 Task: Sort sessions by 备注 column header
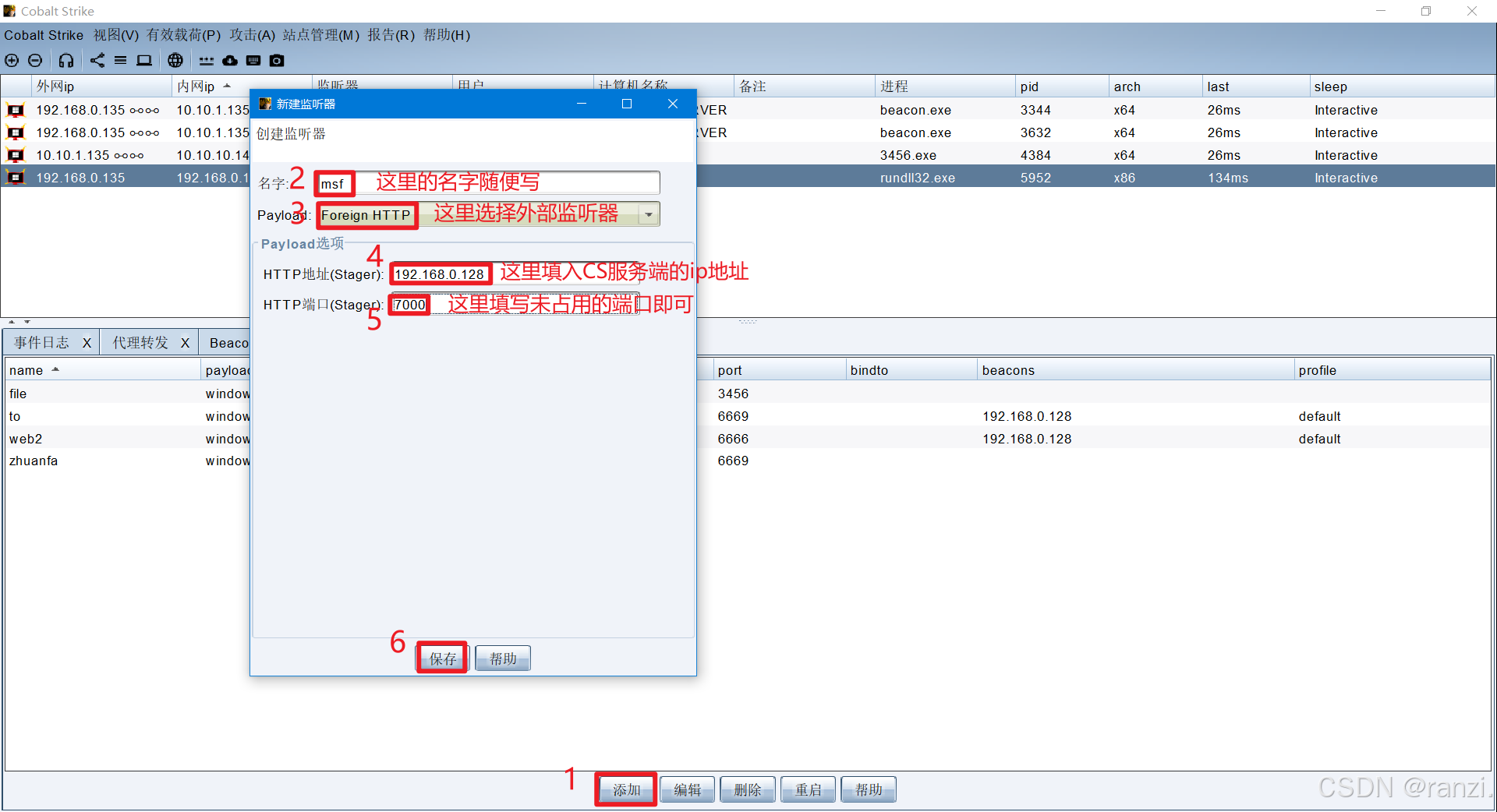tap(804, 86)
